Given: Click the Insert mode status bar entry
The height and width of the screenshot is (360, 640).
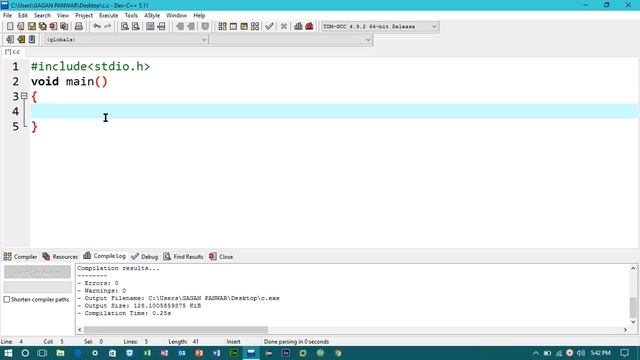Looking at the screenshot, I should [233, 342].
